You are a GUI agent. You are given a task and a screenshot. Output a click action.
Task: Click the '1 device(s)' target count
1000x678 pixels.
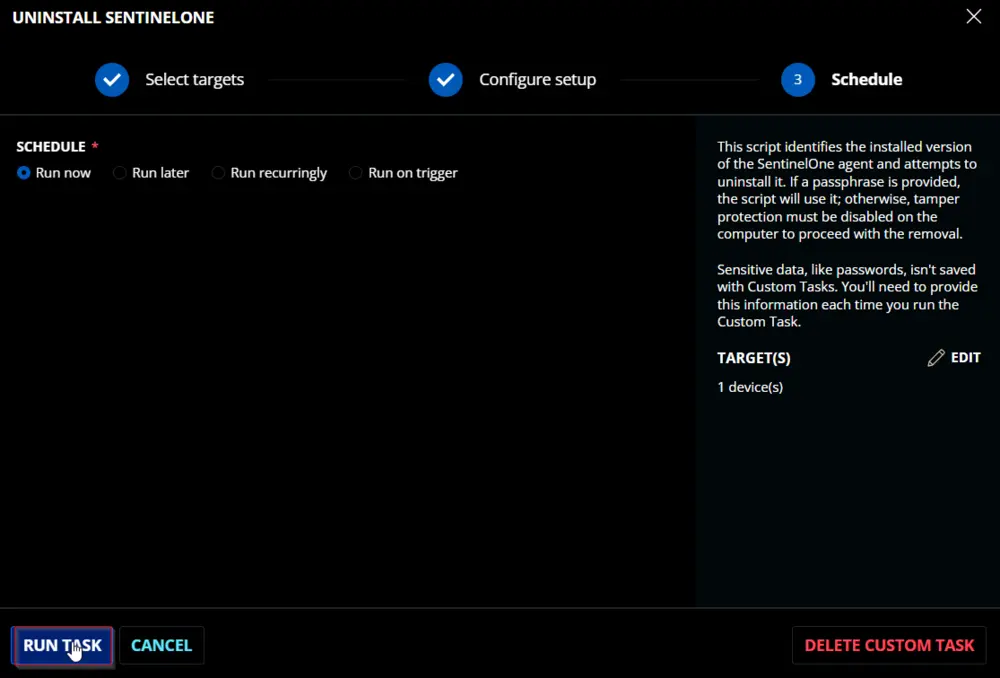pos(750,387)
